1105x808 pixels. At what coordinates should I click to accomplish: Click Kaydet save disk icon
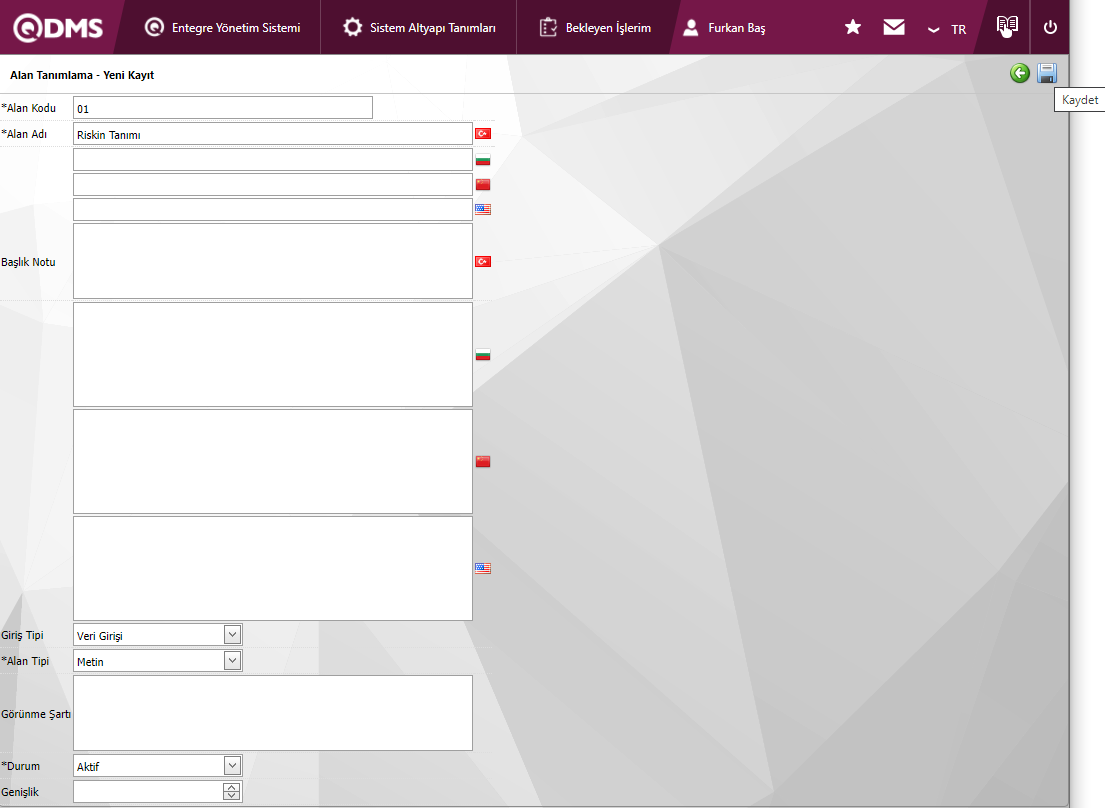click(x=1047, y=73)
